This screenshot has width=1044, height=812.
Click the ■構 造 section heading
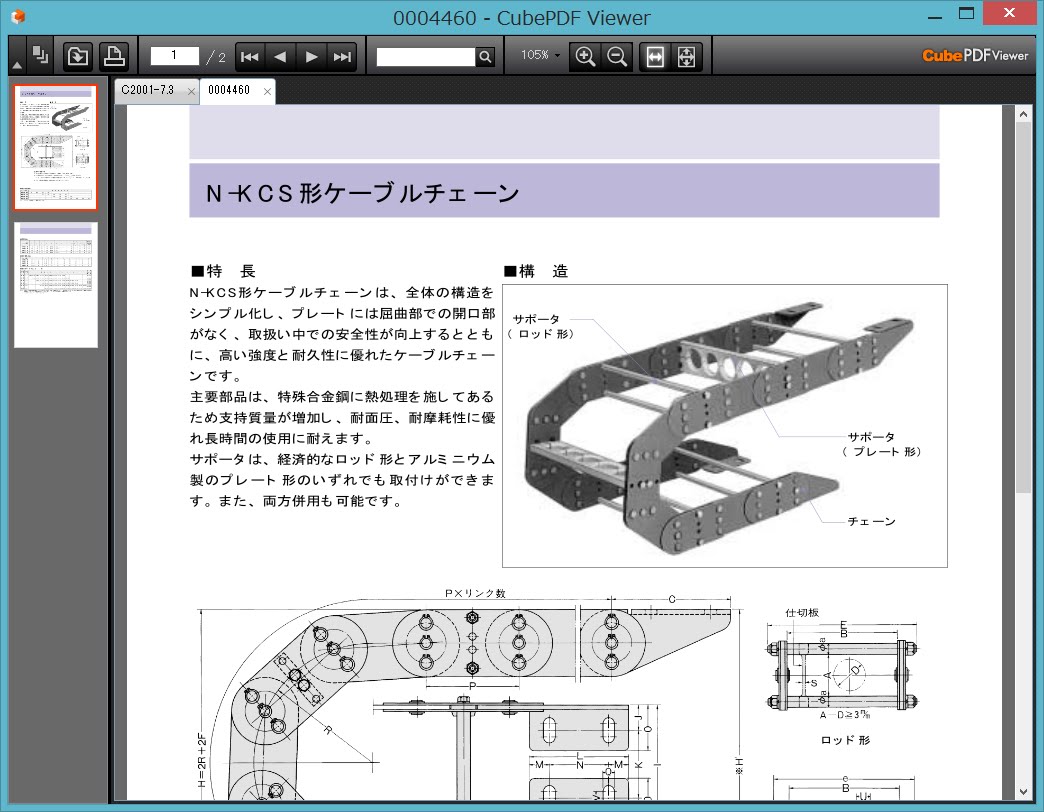click(x=536, y=271)
